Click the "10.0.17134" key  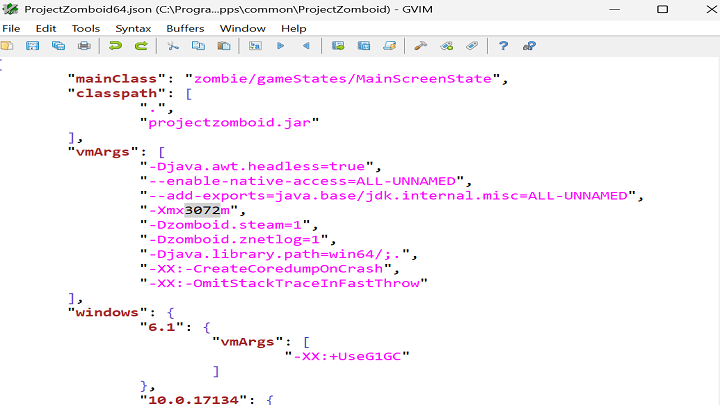pos(193,399)
